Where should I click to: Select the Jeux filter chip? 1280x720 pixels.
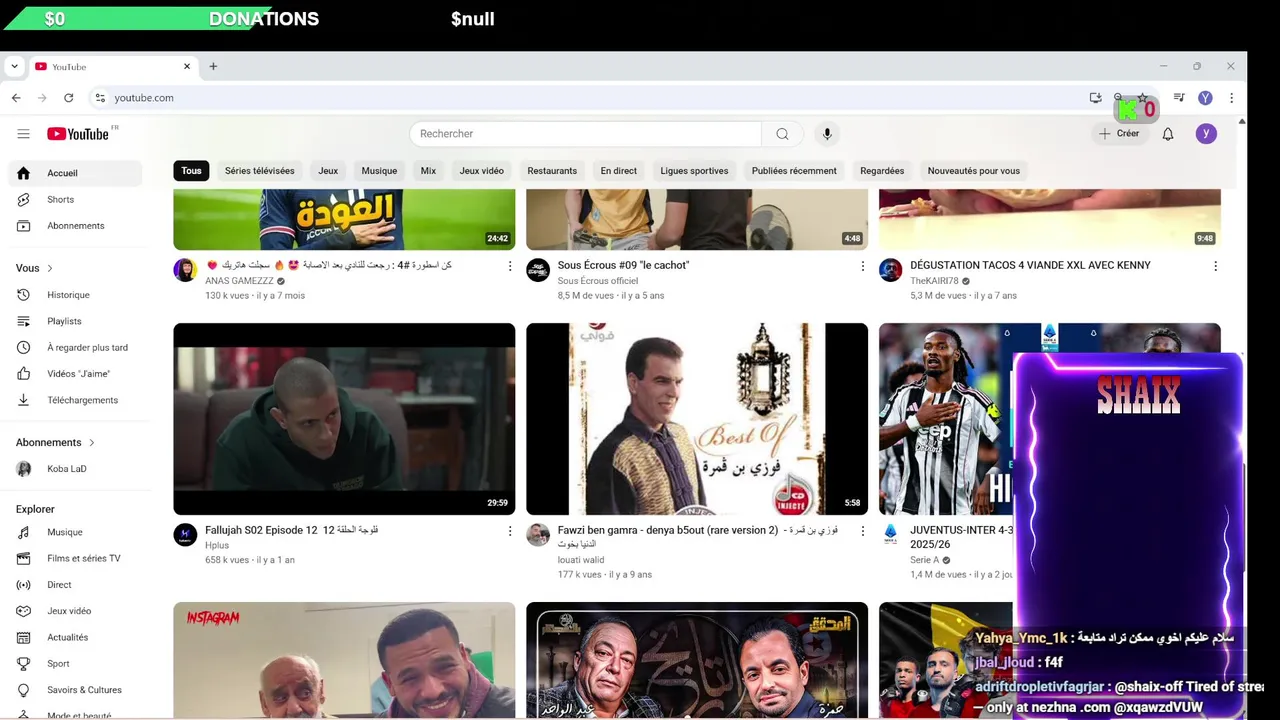tap(328, 171)
